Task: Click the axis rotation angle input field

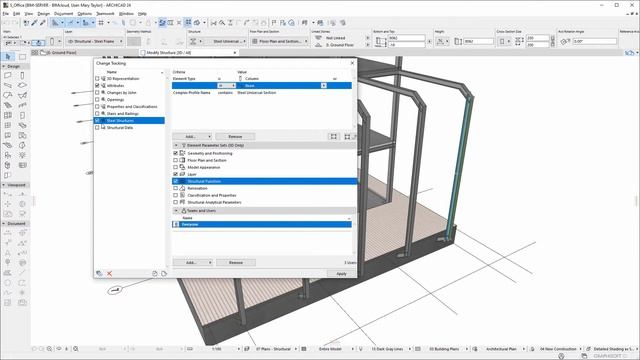Action: [x=595, y=41]
